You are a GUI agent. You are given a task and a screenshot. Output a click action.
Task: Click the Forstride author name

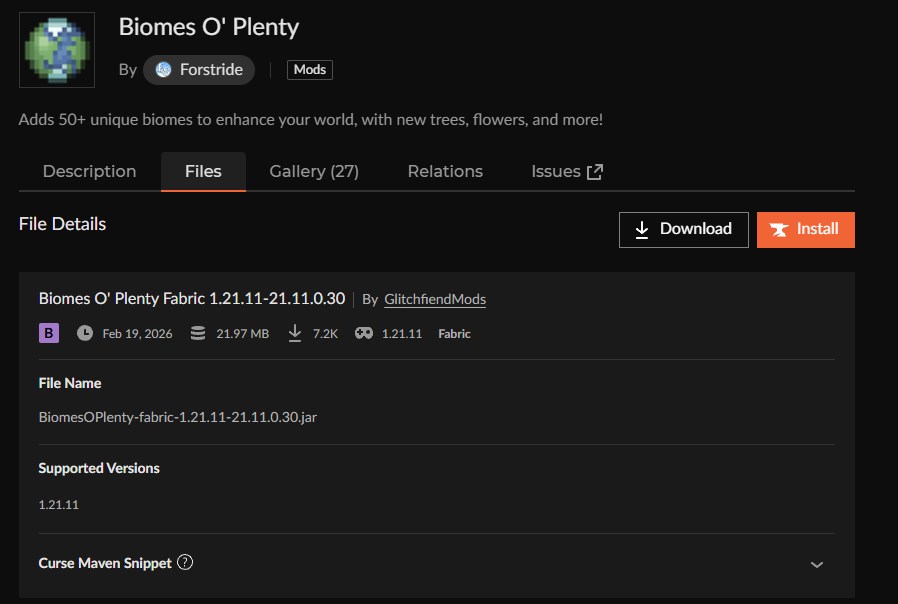click(x=211, y=70)
